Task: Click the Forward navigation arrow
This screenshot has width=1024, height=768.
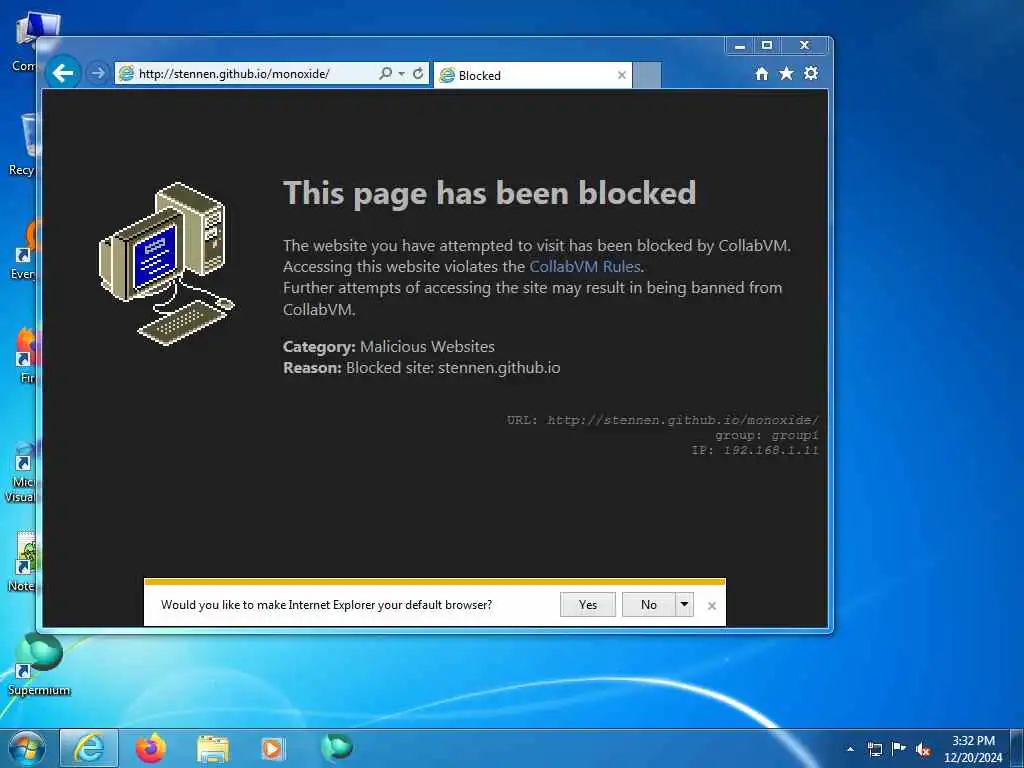Action: (x=98, y=73)
